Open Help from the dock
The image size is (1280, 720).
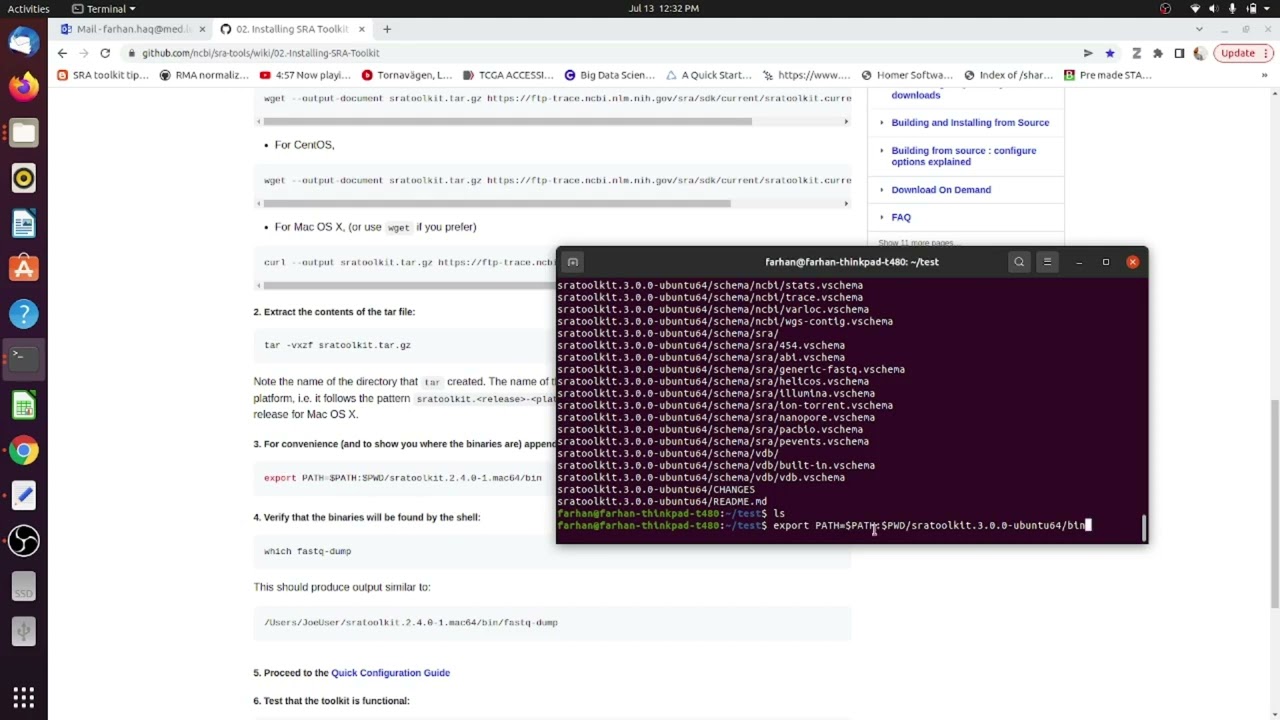click(x=24, y=314)
